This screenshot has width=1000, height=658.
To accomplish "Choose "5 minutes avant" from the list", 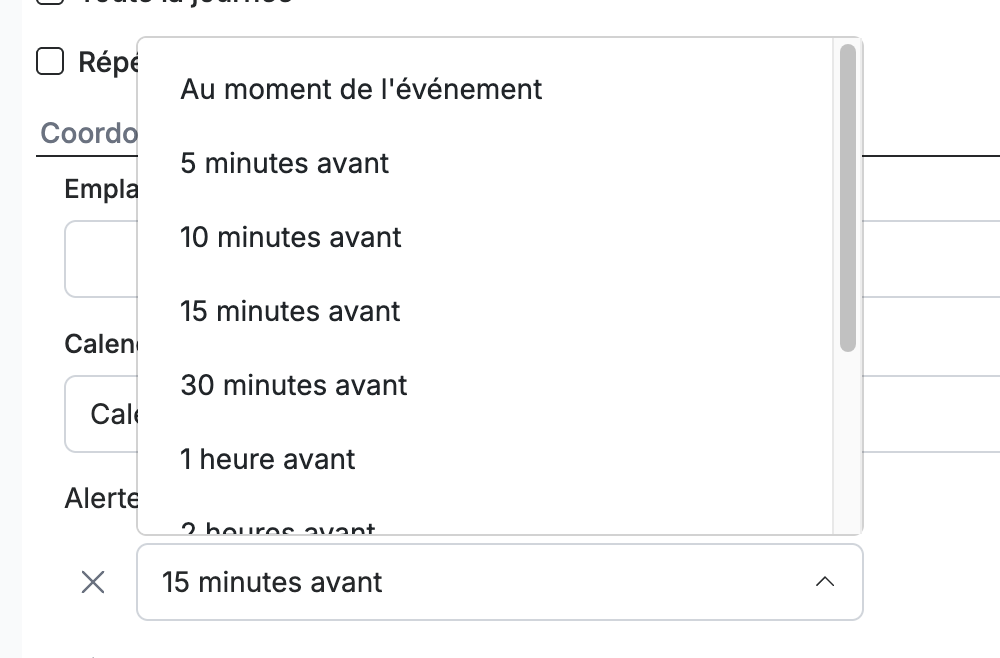I will click(x=485, y=163).
